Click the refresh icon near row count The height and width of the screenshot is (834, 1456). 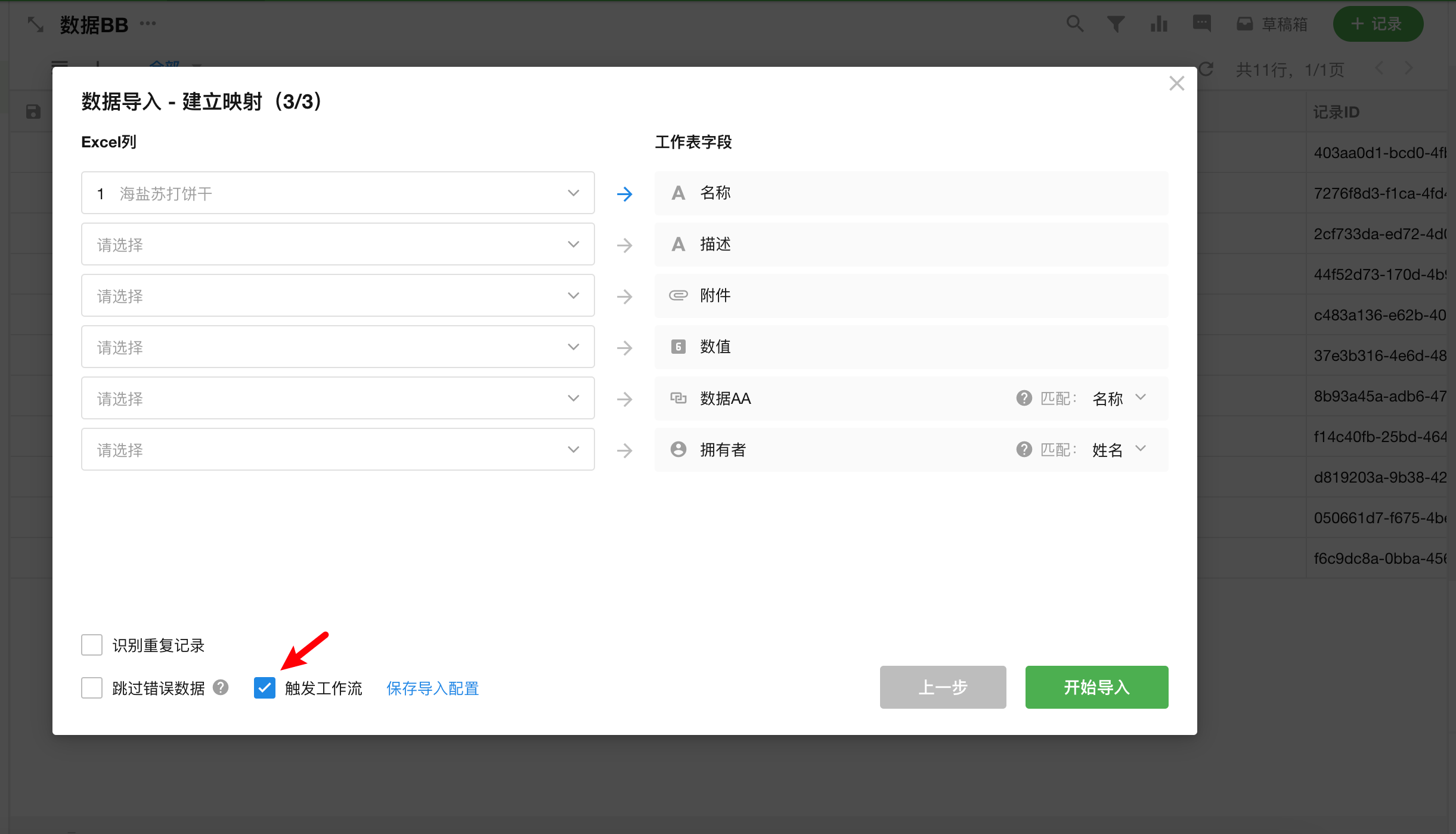click(1207, 69)
